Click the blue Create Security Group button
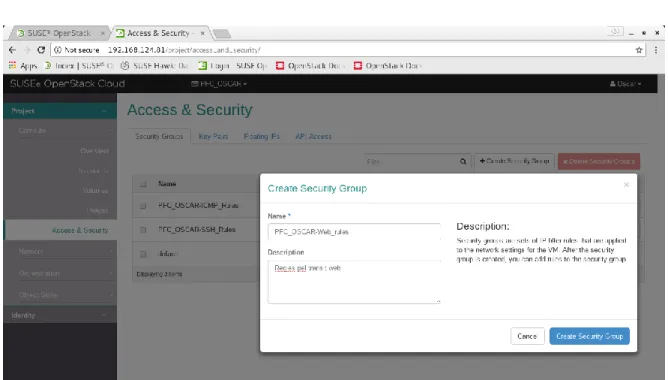Image resolution: width=668 pixels, height=380 pixels. coord(590,336)
